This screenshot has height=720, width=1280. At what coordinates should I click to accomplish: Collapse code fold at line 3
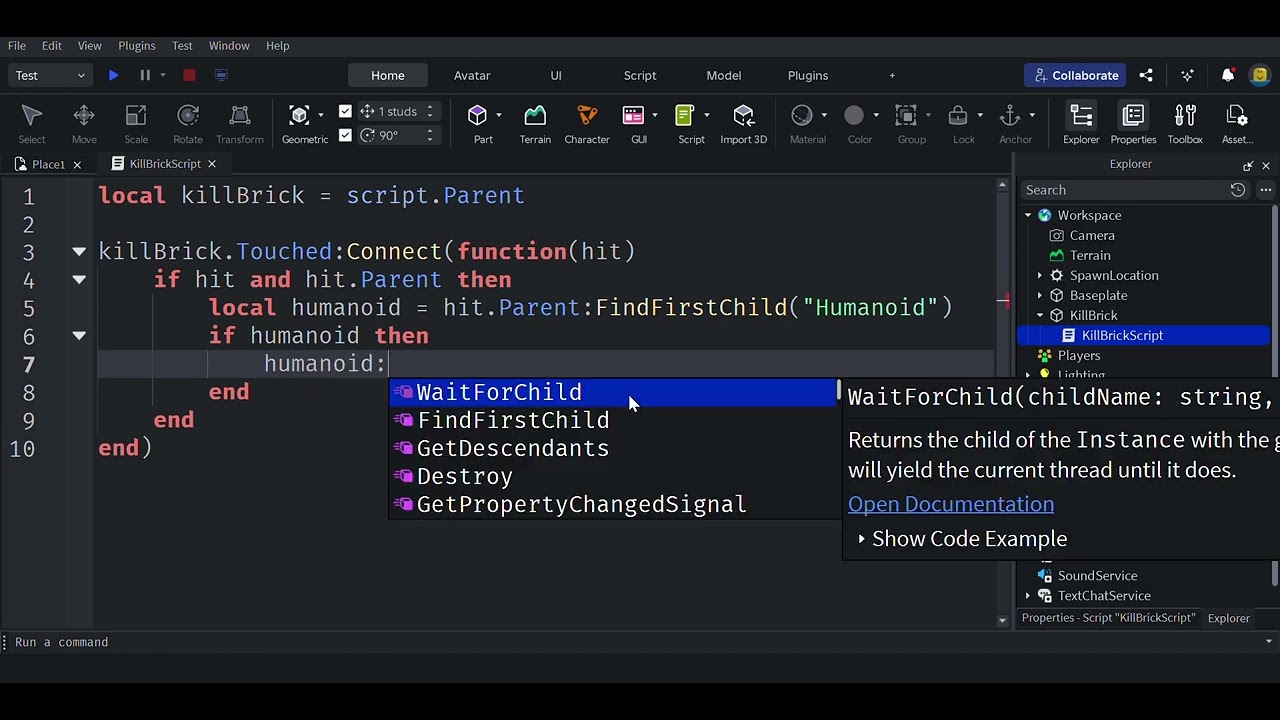(x=79, y=252)
